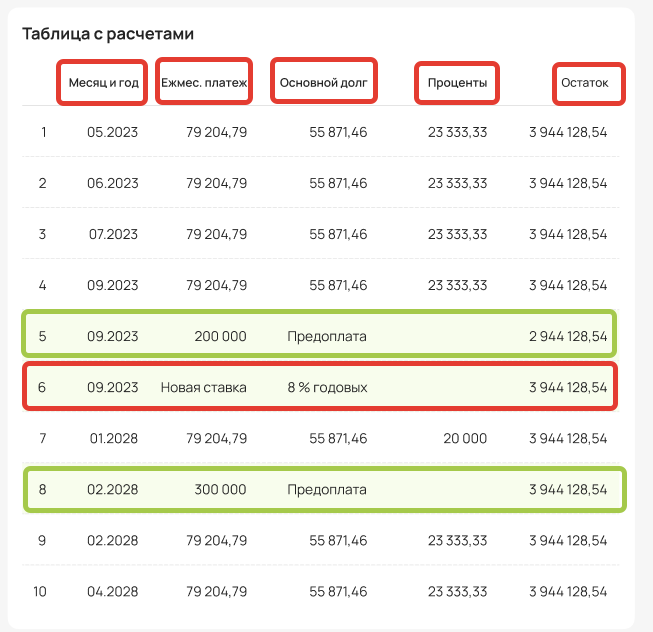Select the 06.2023 date cell

[112, 183]
